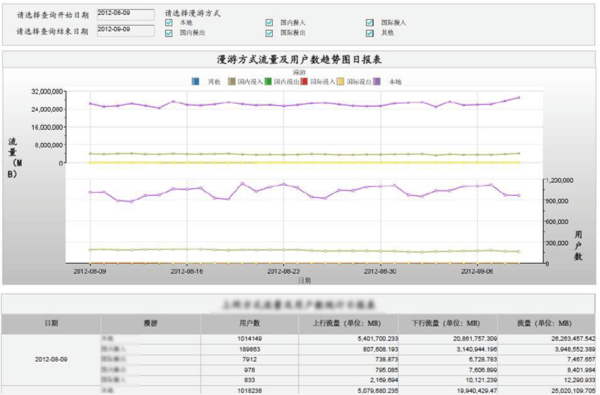Screen dimensions: 600x395
Task: Toggle the 国际漫出 checkbox
Action: [269, 33]
